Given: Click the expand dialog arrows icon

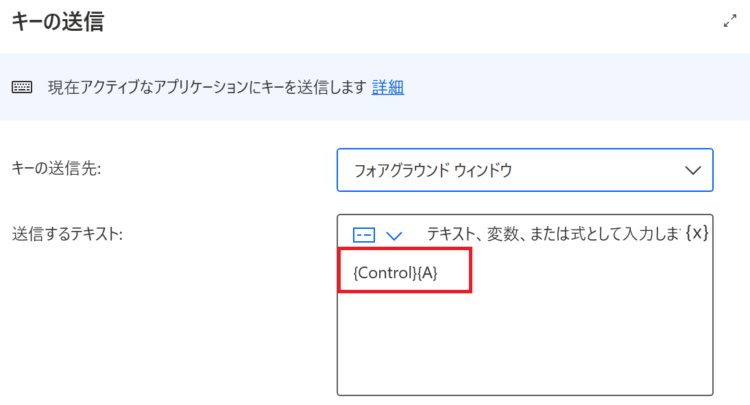Looking at the screenshot, I should pyautogui.click(x=730, y=21).
